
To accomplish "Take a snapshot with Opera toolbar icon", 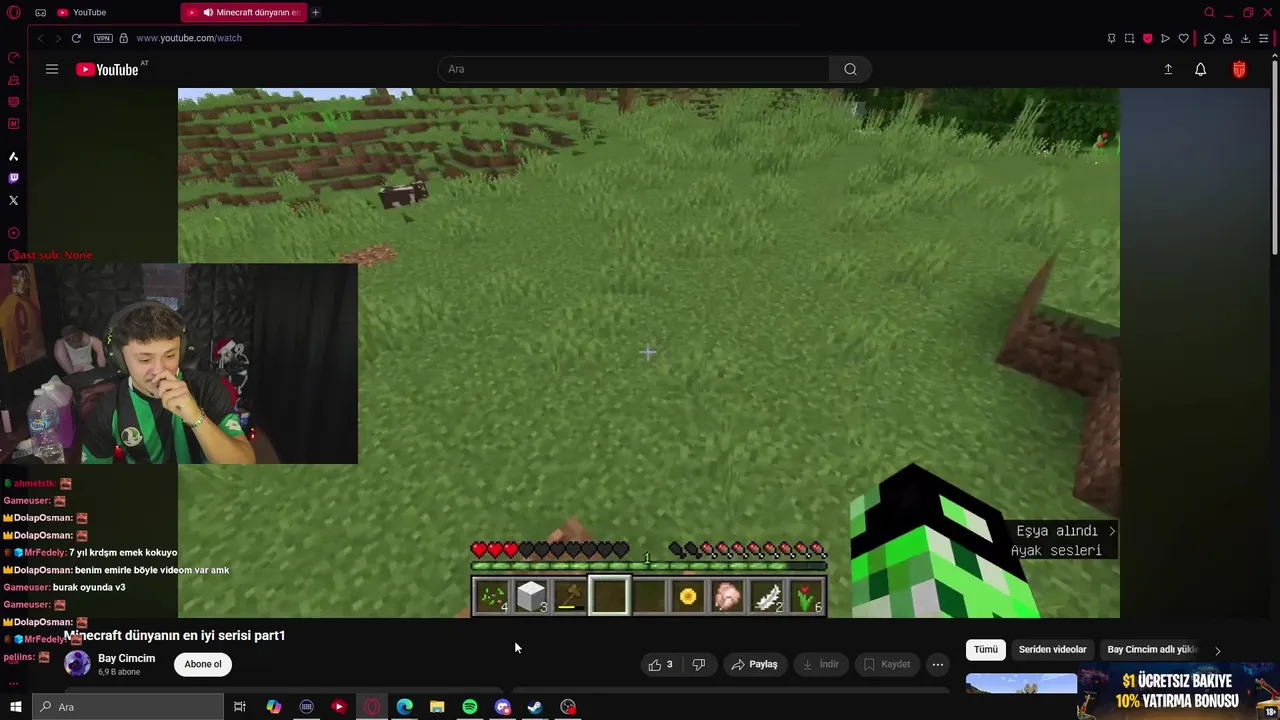I will (1129, 38).
